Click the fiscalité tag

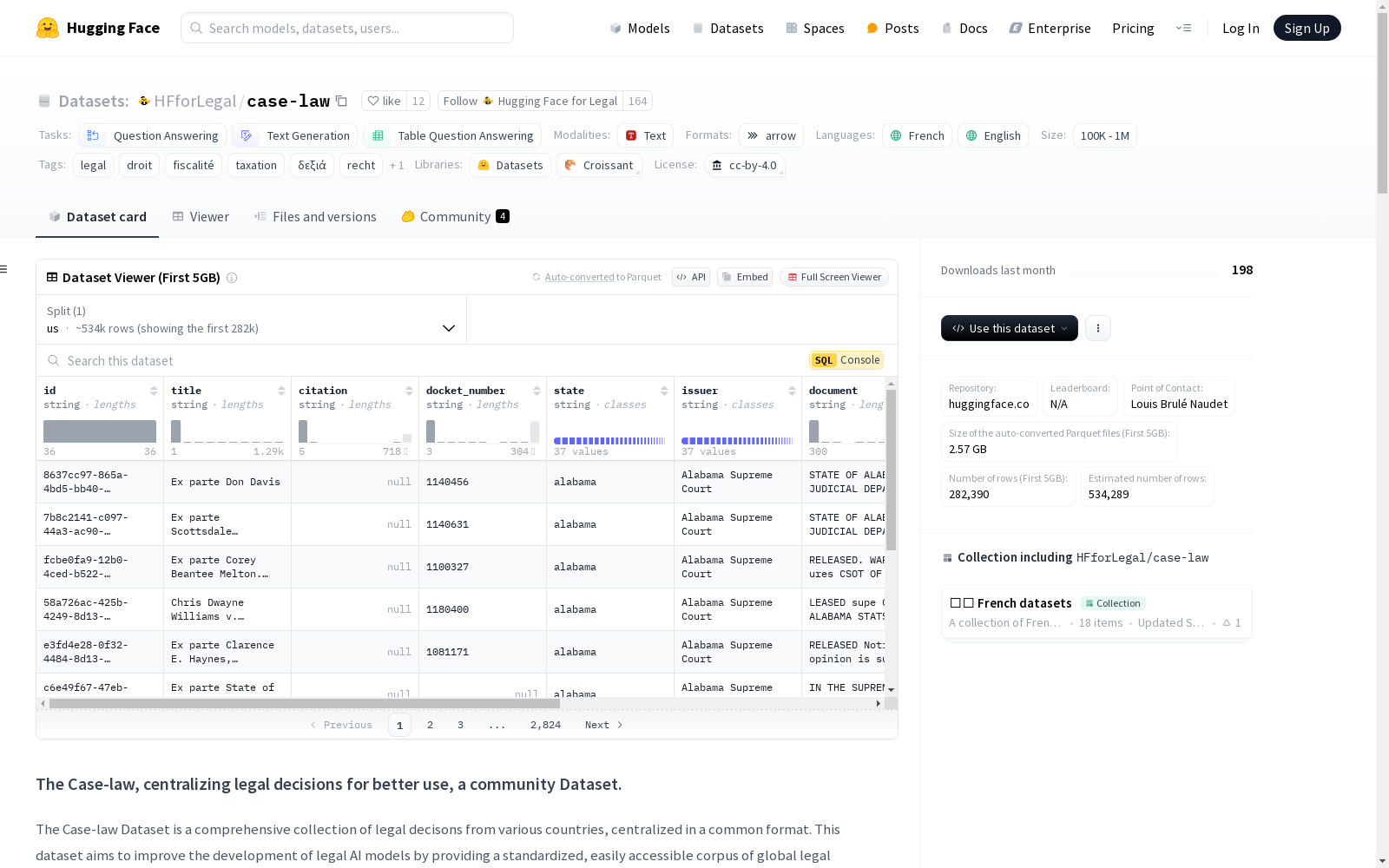tap(194, 165)
